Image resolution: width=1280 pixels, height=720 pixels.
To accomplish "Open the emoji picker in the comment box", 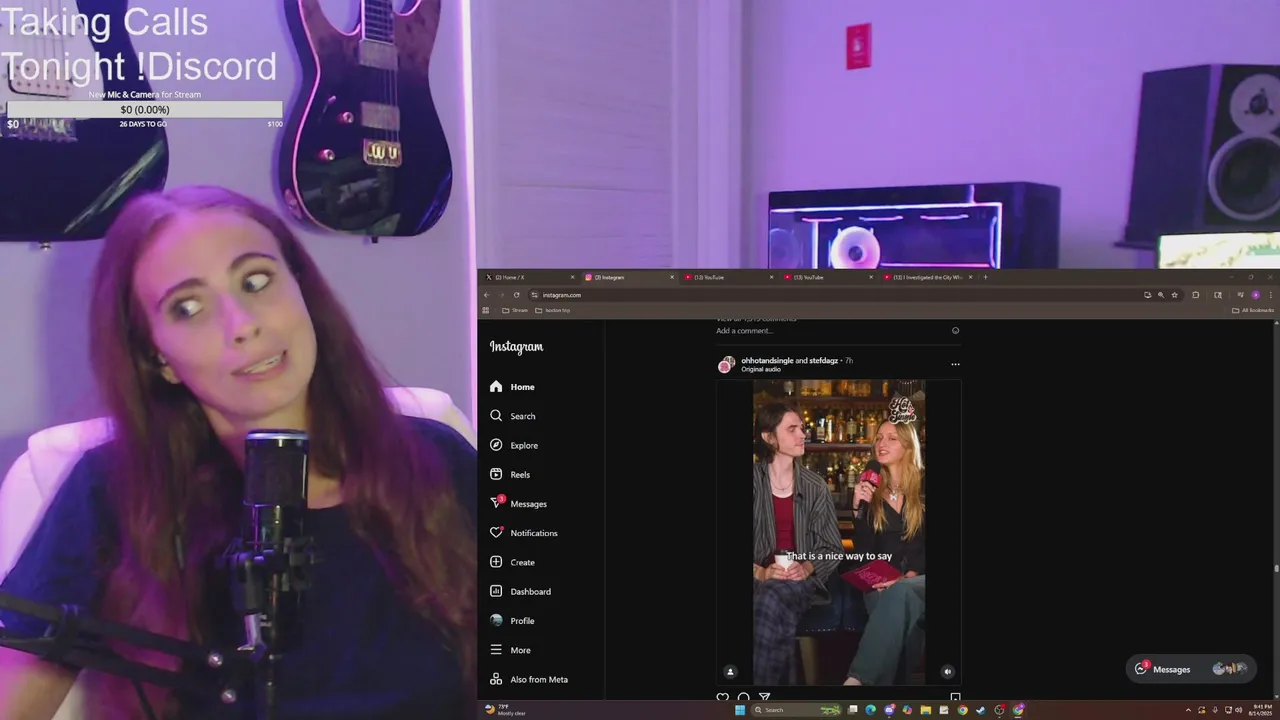I will coord(955,331).
